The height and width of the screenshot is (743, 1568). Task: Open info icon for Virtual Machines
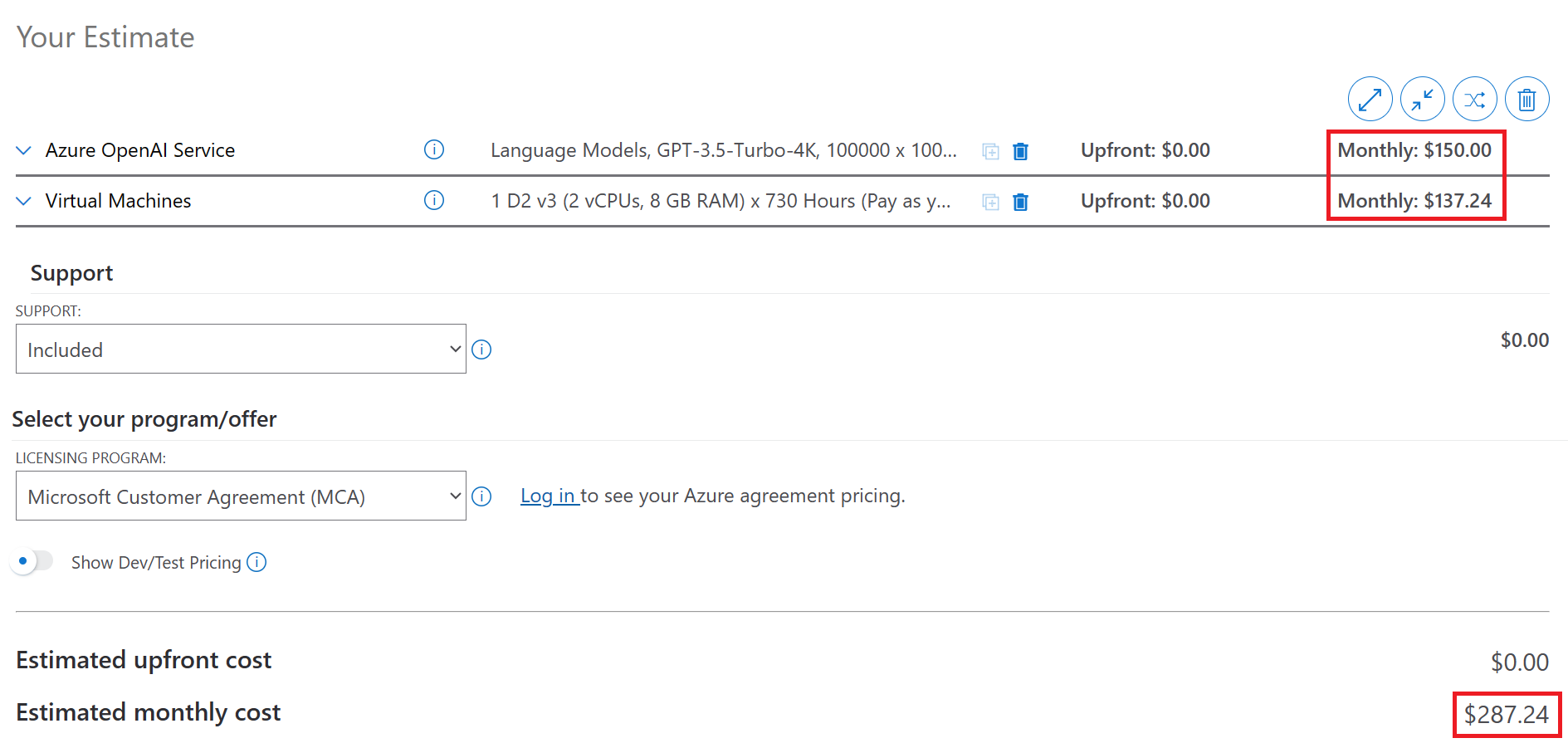click(434, 200)
